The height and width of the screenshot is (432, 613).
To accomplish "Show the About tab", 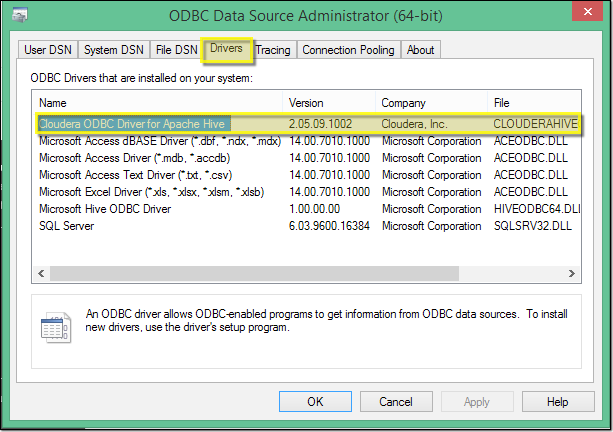I will click(421, 50).
